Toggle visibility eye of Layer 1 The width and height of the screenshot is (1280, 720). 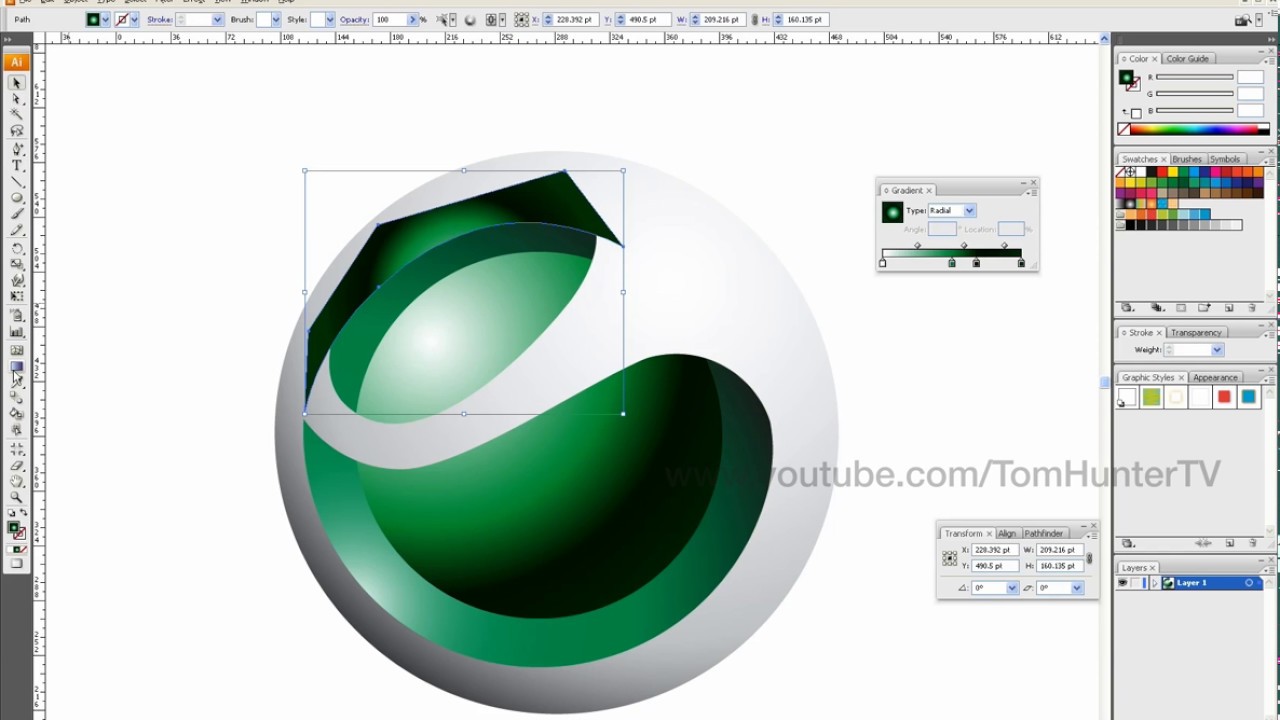pos(1123,583)
